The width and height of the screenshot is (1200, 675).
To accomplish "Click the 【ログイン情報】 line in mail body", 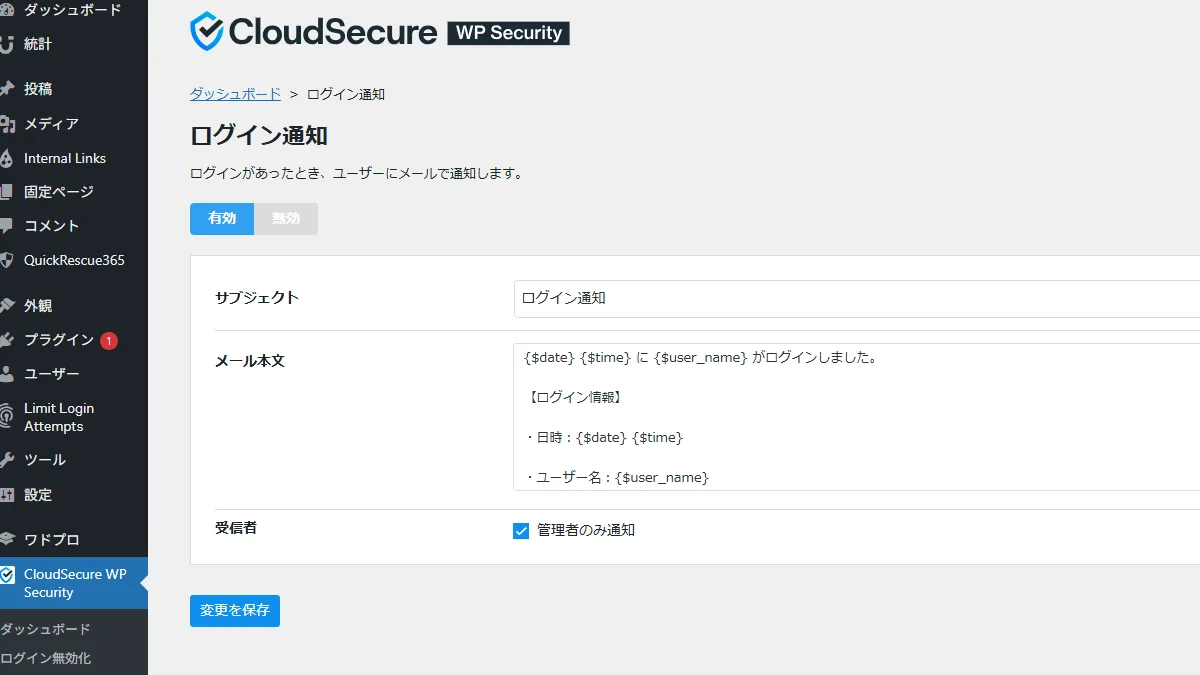I will (x=573, y=398).
